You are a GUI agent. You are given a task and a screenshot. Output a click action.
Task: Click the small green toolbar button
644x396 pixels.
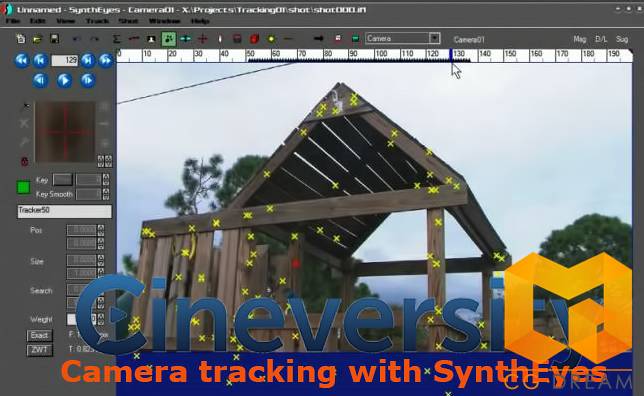[356, 39]
